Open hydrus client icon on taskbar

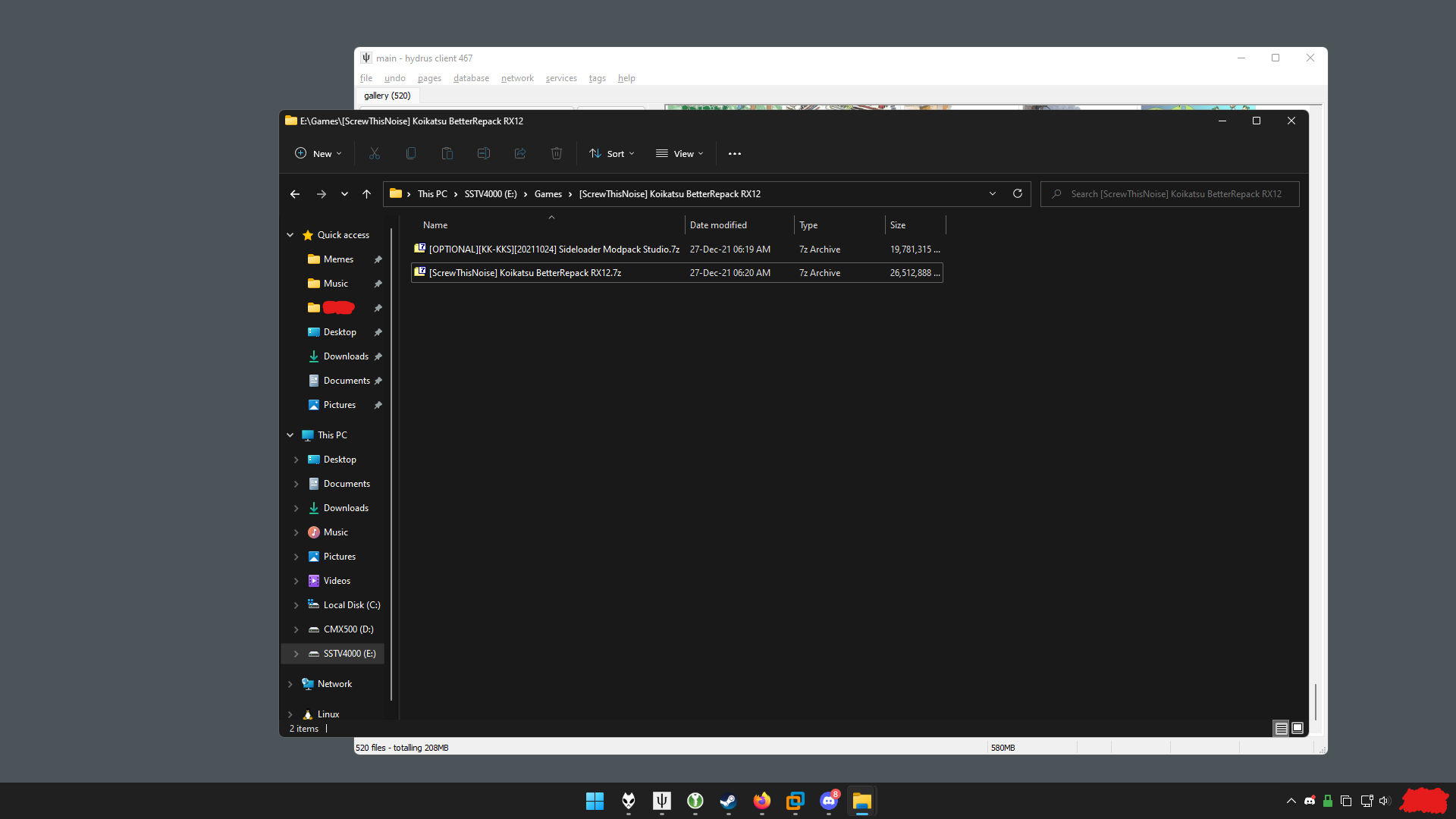pyautogui.click(x=662, y=801)
